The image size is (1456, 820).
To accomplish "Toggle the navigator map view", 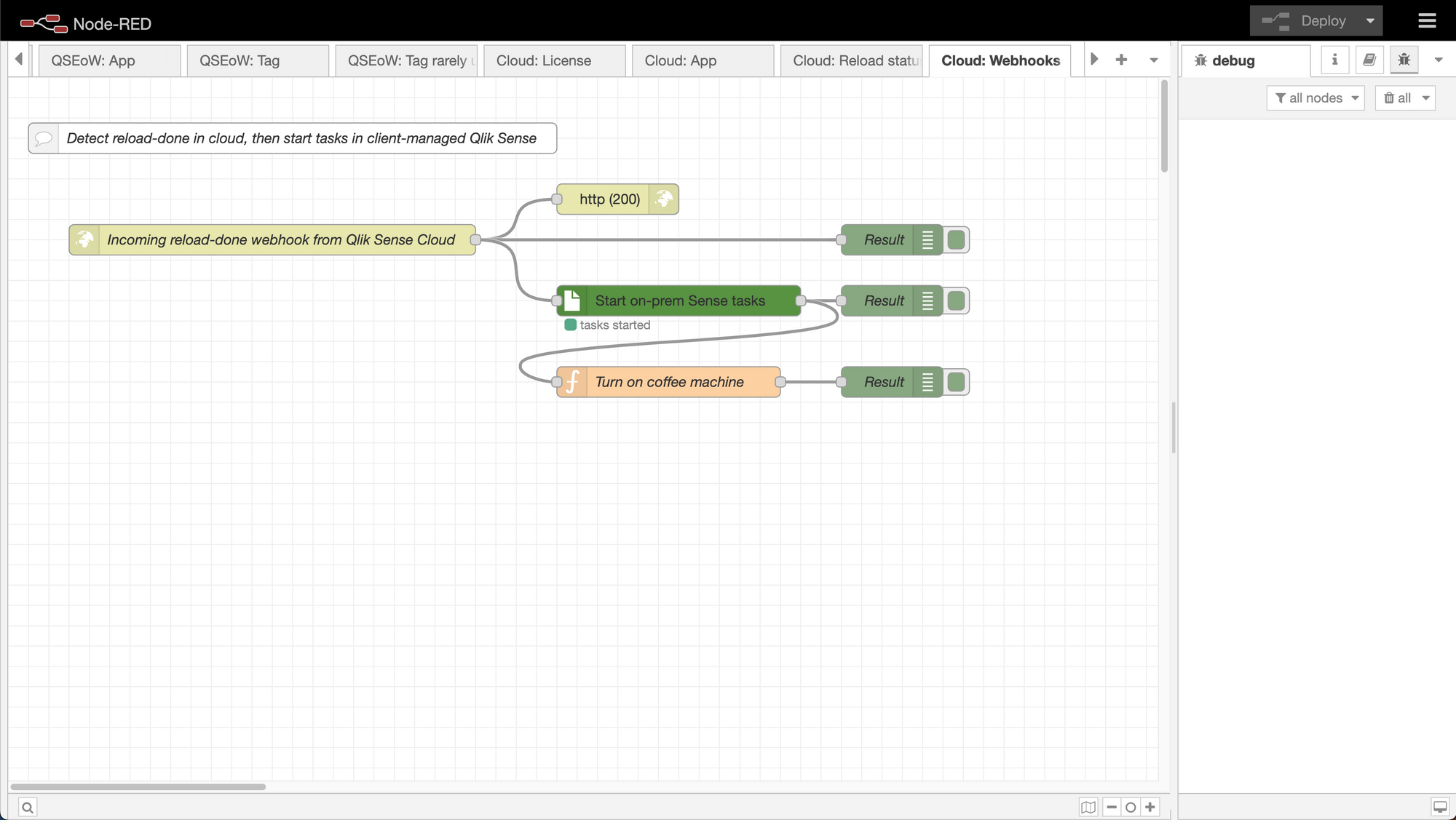I will click(x=1088, y=807).
